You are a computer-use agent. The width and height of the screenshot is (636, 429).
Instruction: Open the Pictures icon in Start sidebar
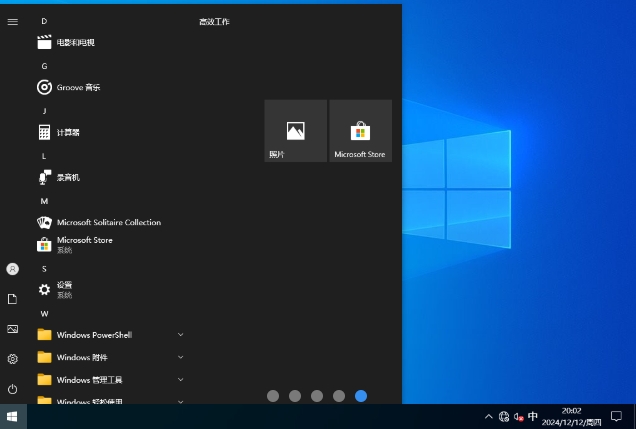point(12,329)
